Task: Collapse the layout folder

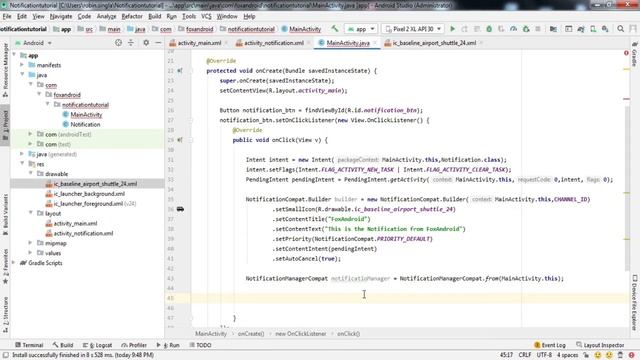Action: pos(31,213)
